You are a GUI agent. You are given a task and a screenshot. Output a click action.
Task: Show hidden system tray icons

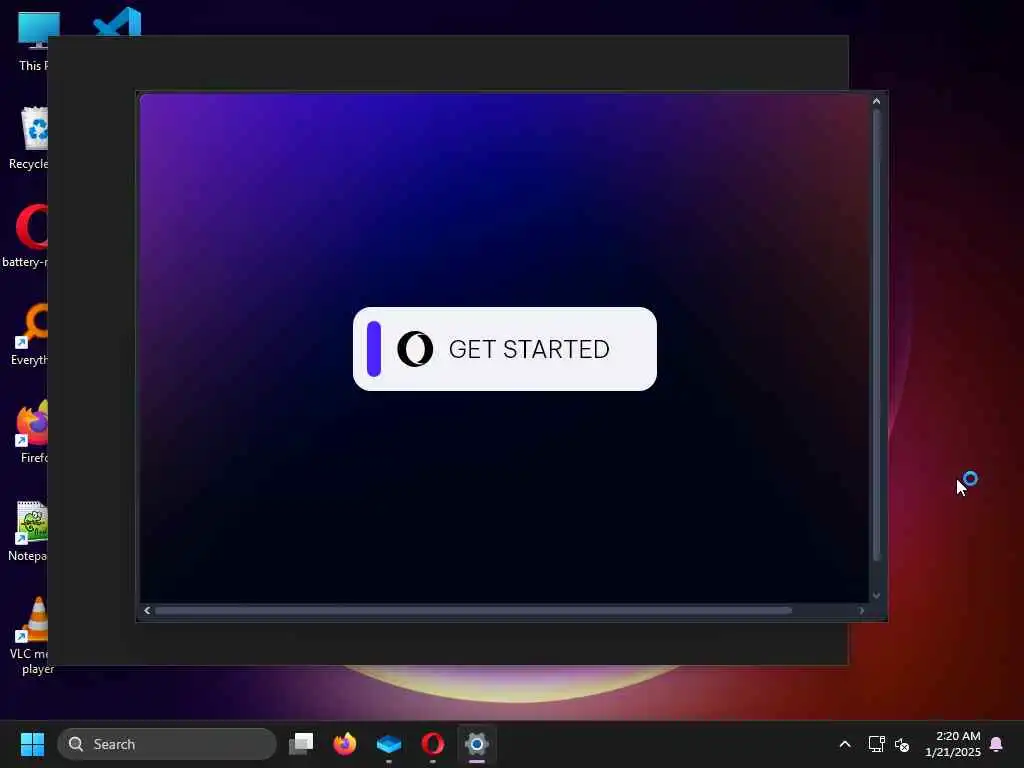[x=844, y=744]
